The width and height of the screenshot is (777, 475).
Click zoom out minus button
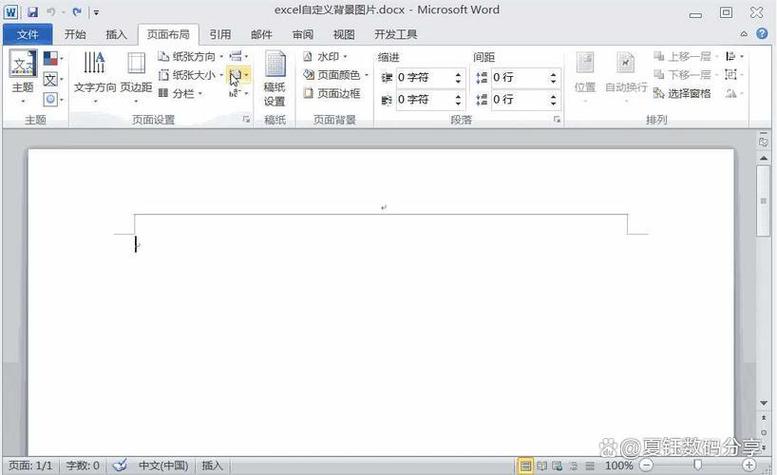[647, 465]
